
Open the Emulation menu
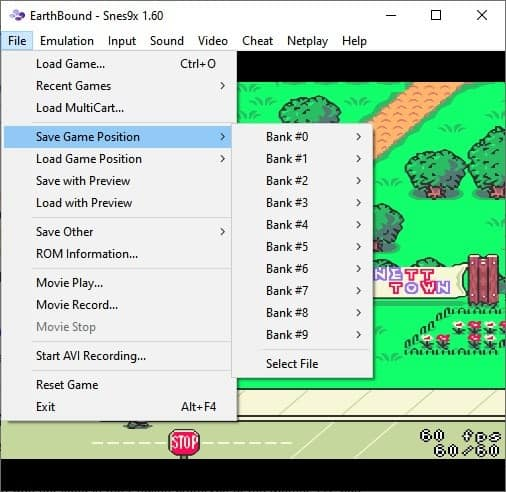coord(67,41)
